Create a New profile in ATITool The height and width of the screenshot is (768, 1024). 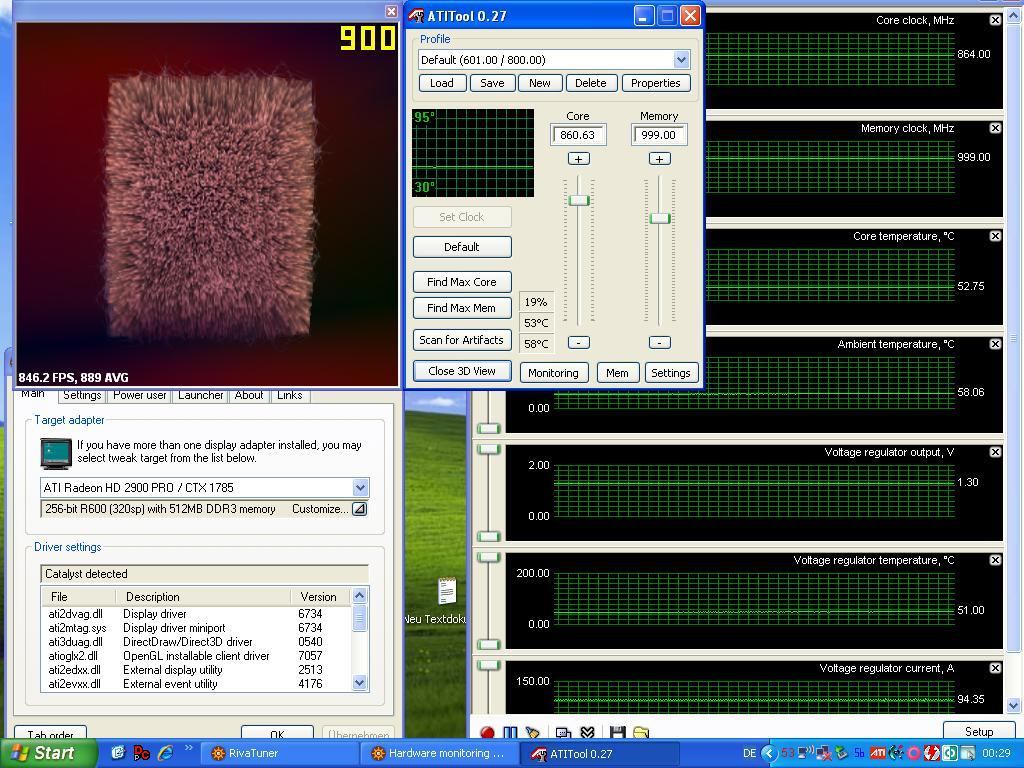pyautogui.click(x=539, y=83)
